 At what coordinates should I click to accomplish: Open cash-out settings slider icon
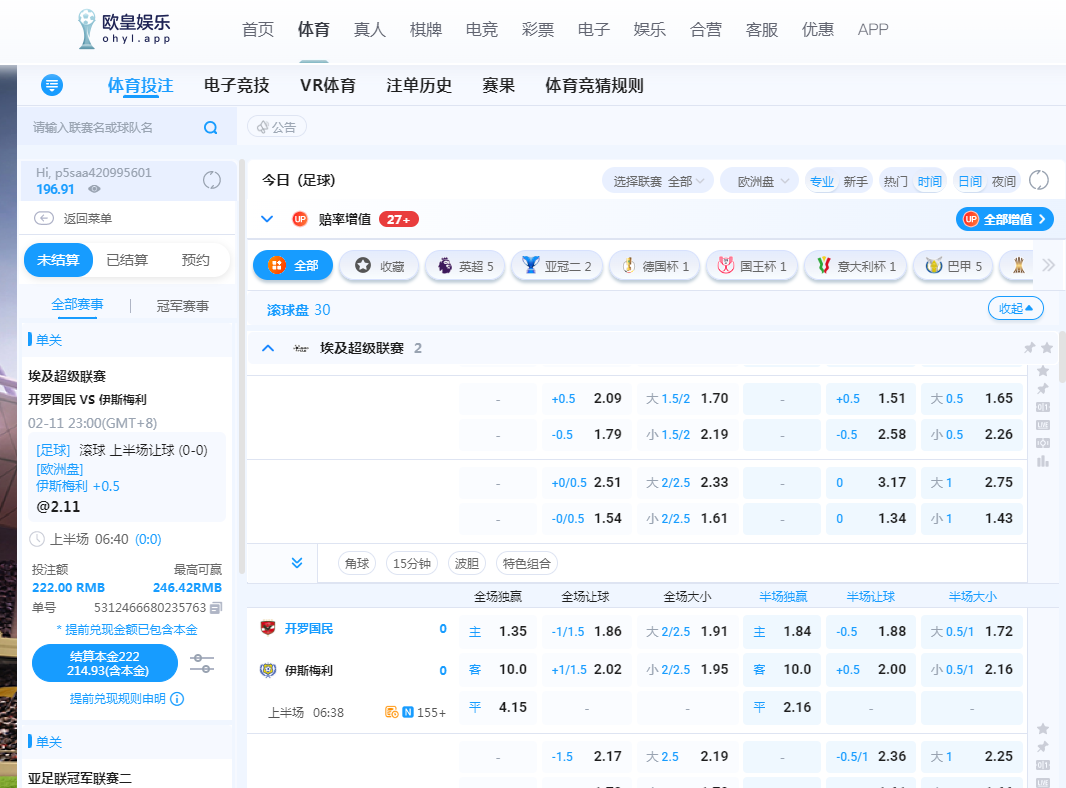point(202,663)
